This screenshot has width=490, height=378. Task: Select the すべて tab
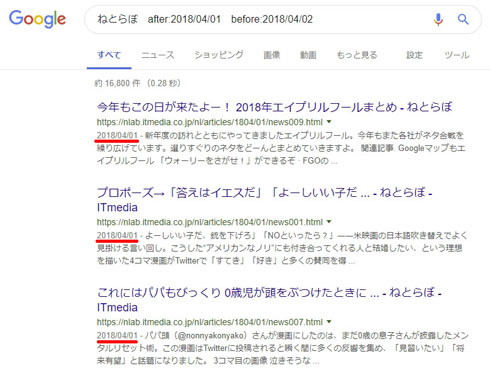click(x=109, y=55)
